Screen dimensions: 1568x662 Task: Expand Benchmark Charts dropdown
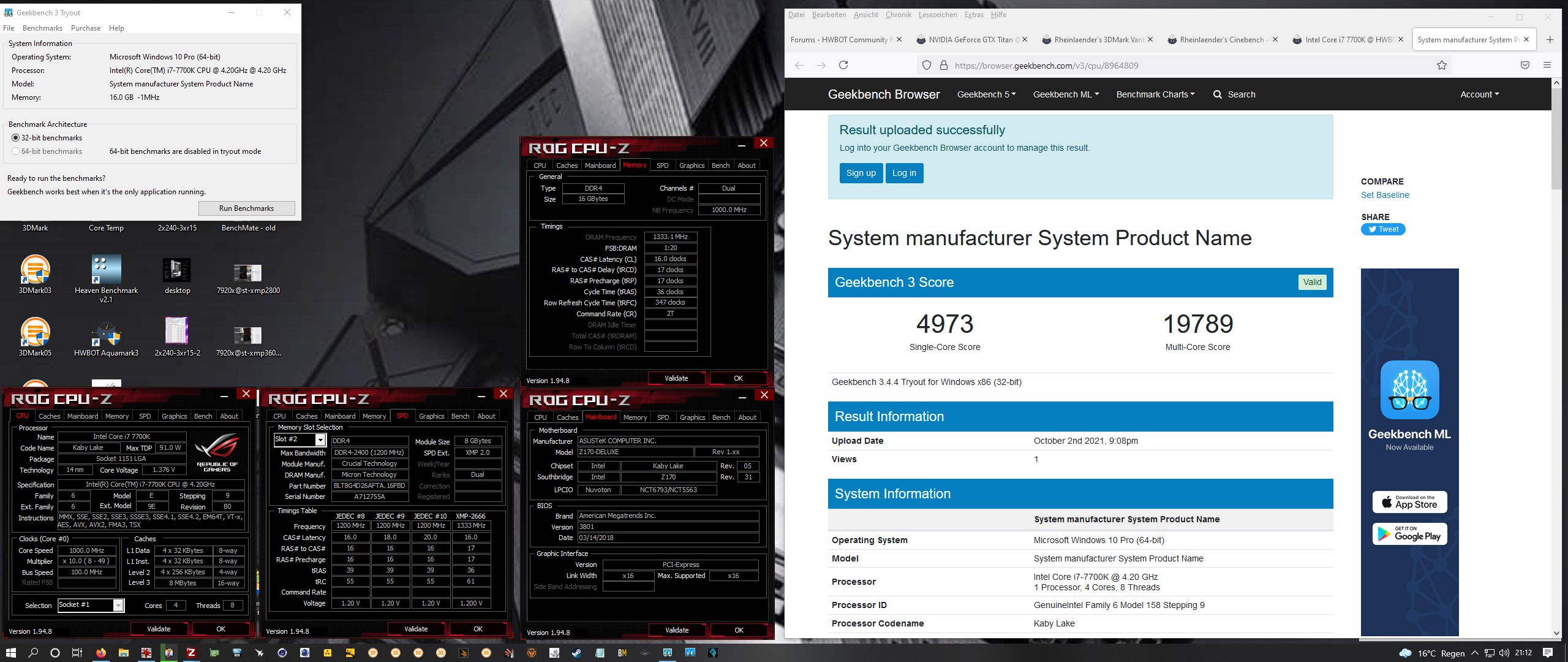click(1155, 94)
